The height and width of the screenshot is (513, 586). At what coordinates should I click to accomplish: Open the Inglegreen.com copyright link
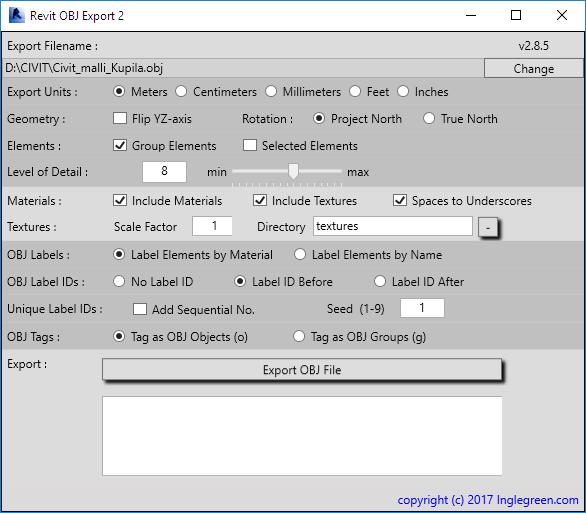(488, 500)
